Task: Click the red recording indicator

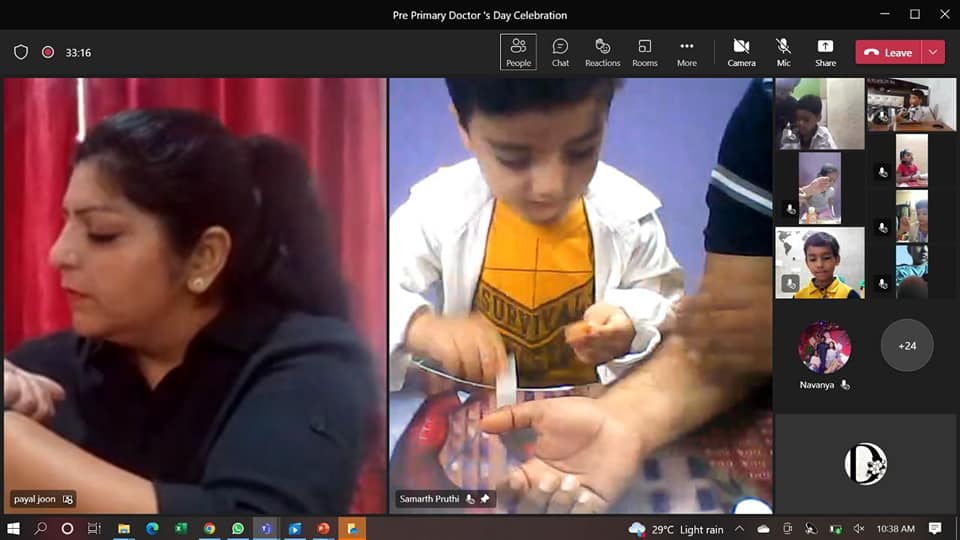Action: click(48, 52)
